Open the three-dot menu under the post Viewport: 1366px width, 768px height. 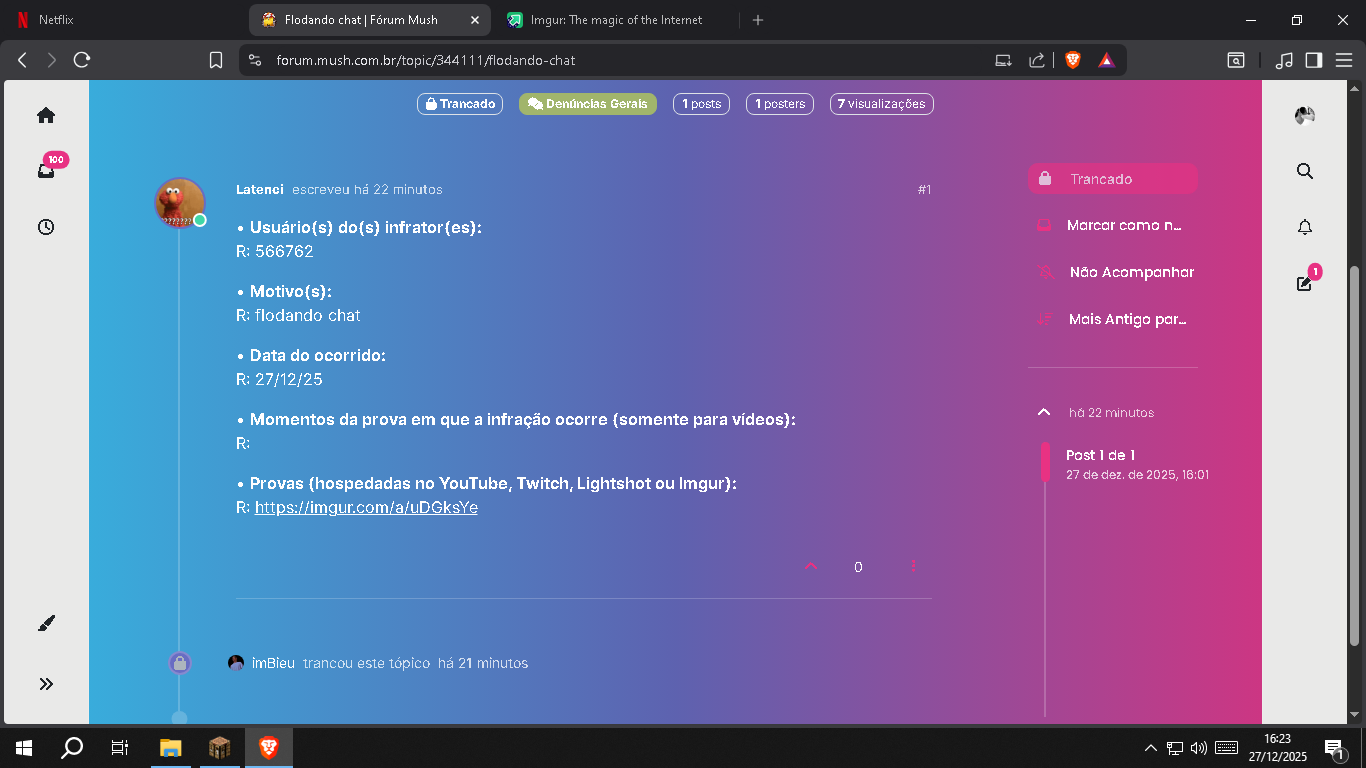tap(912, 566)
